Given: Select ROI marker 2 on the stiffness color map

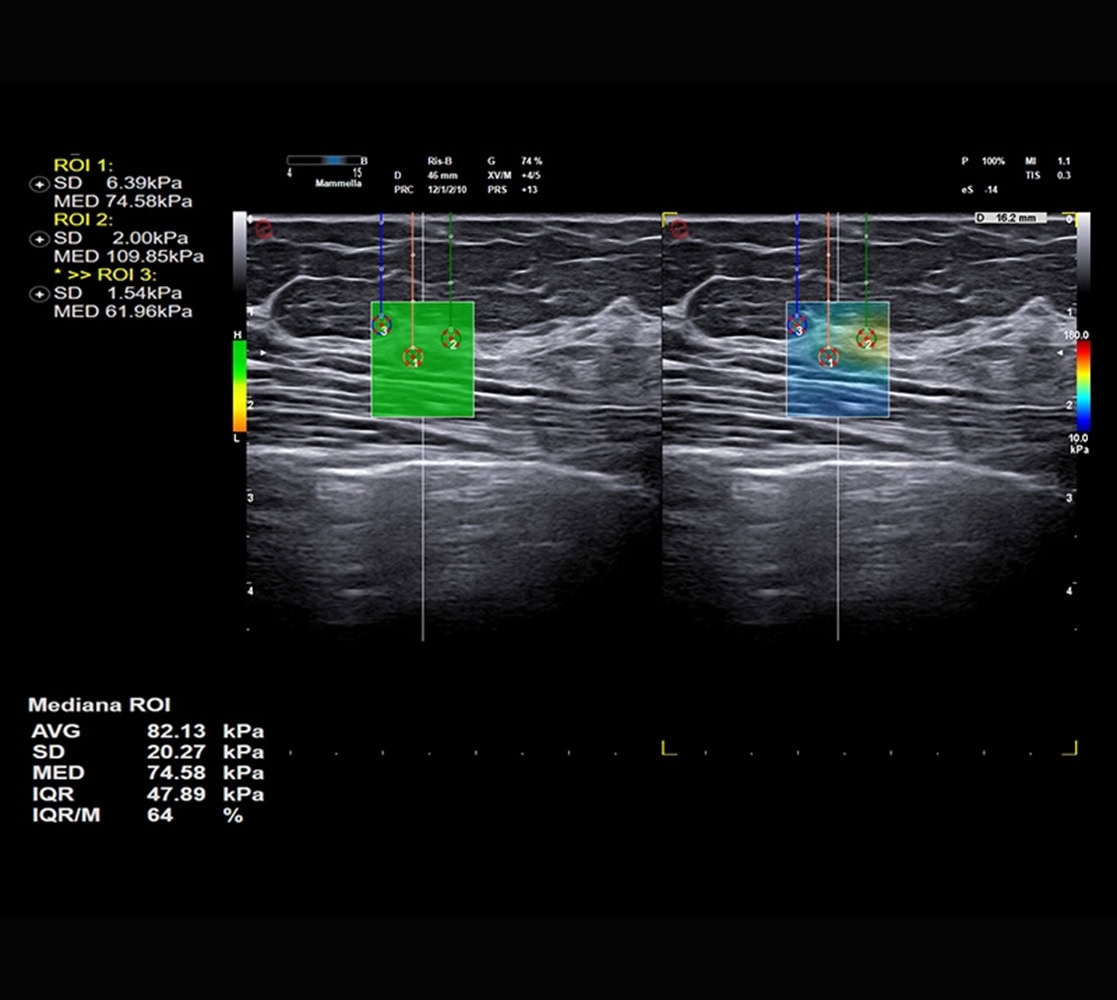Looking at the screenshot, I should pos(867,338).
